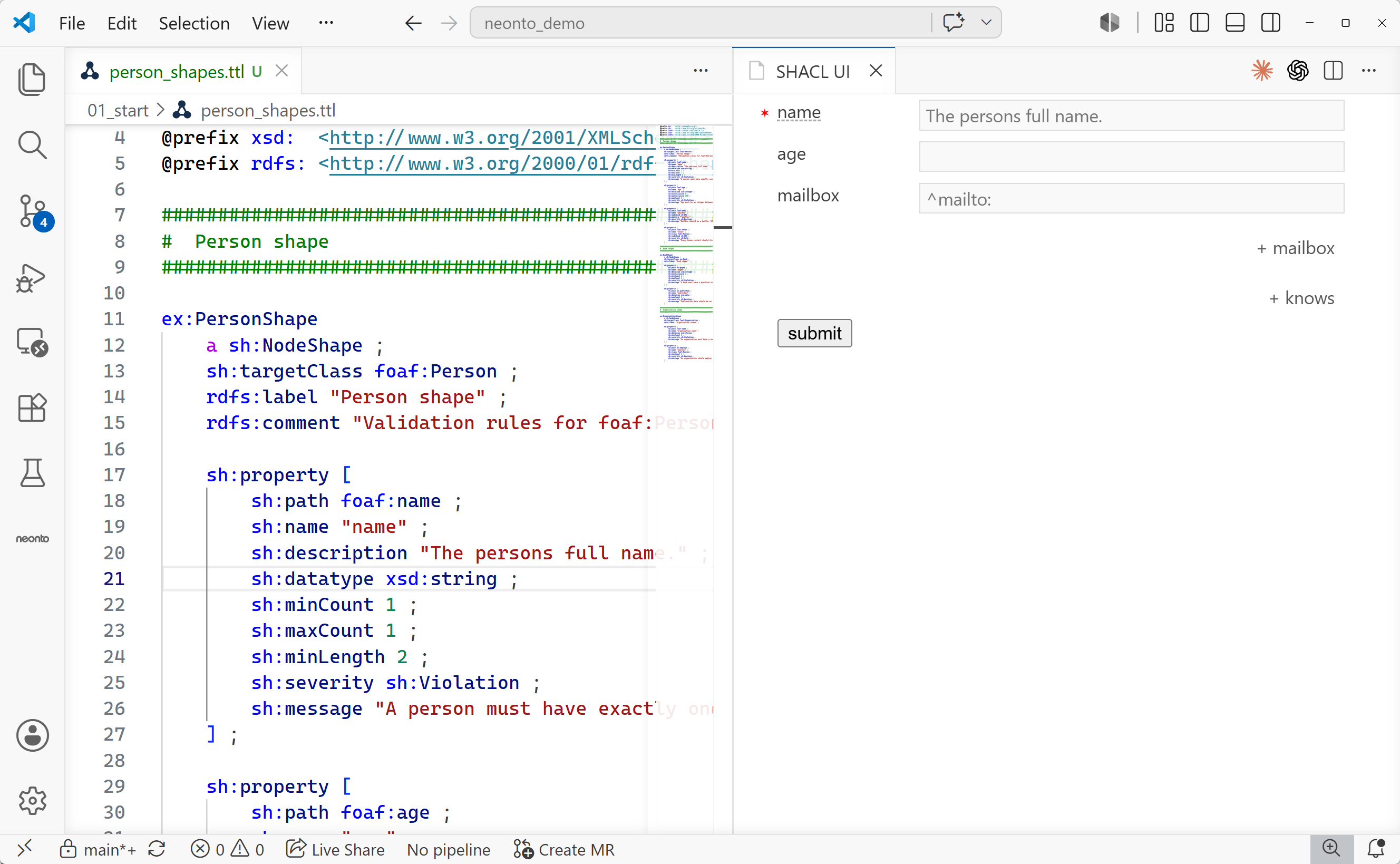Open the Edit menu

coord(122,23)
